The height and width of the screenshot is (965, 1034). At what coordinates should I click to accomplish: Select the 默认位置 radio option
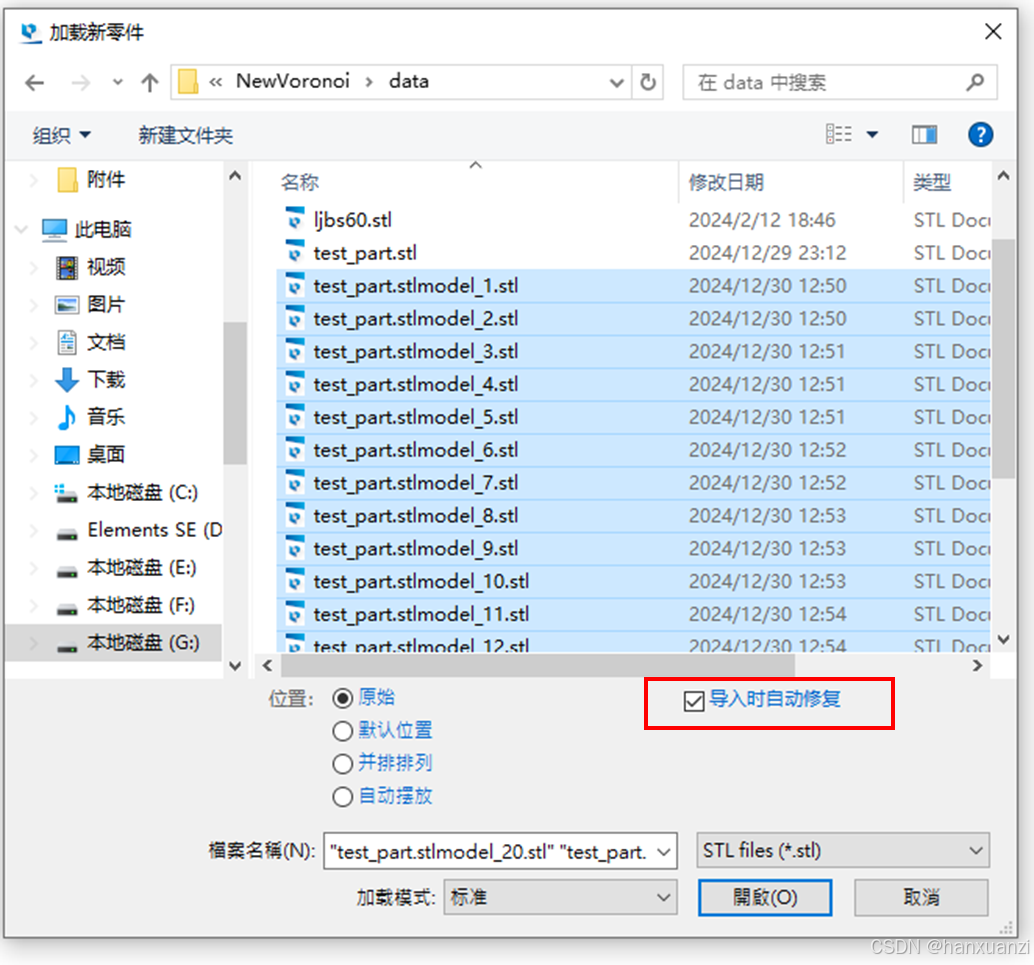[x=344, y=730]
